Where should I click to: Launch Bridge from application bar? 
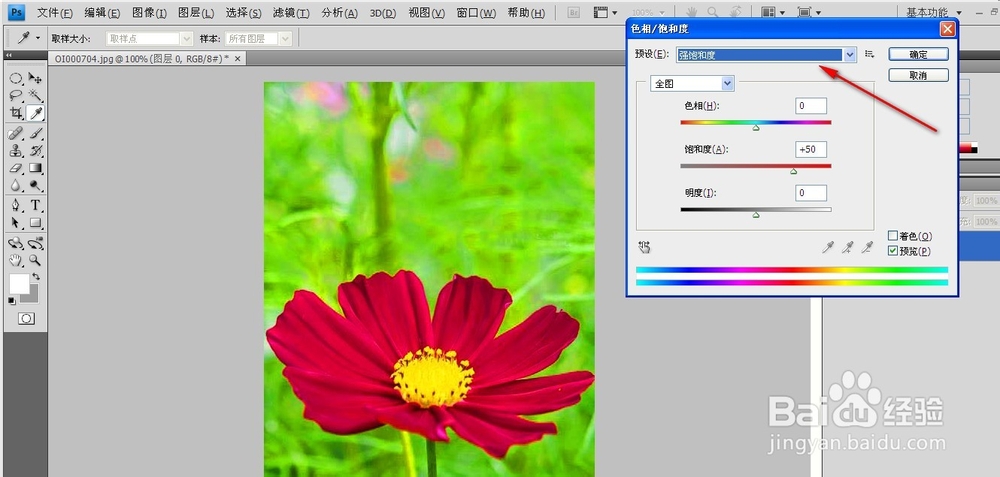click(x=573, y=12)
